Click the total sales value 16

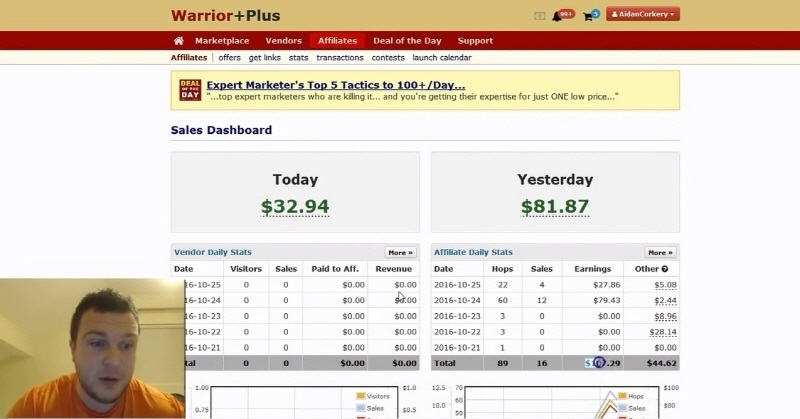click(x=542, y=363)
